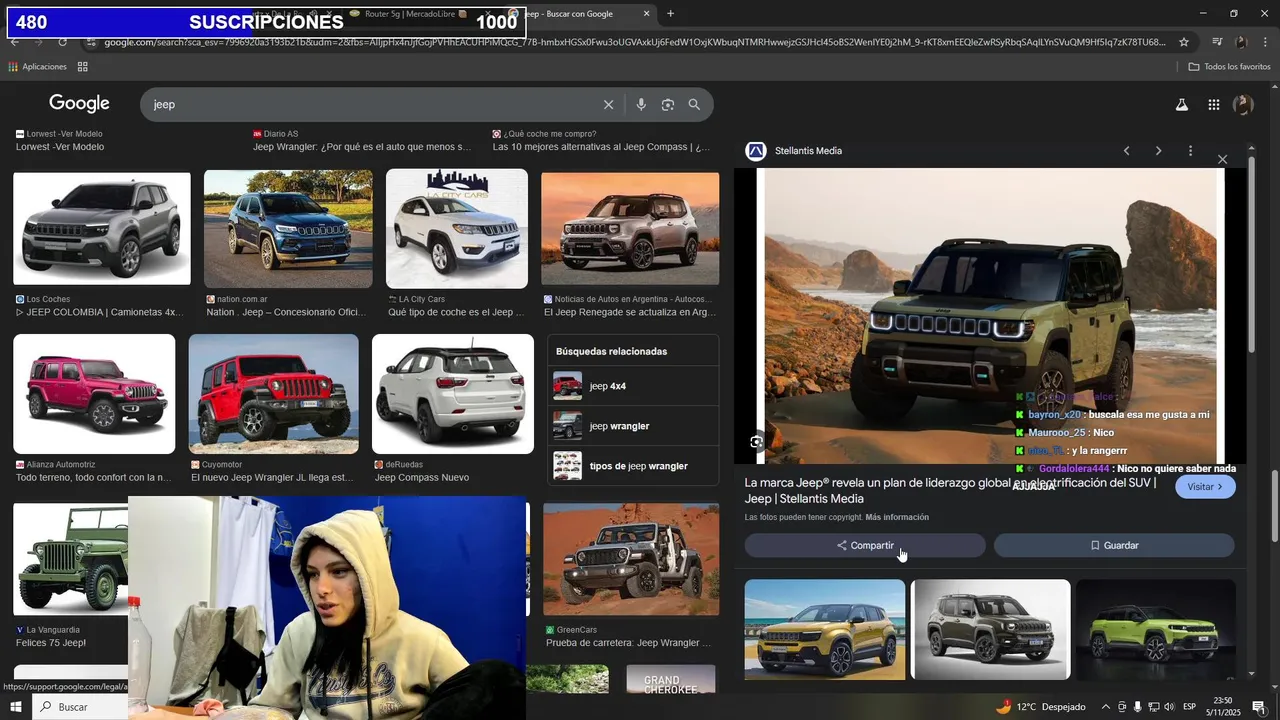Image resolution: width=1280 pixels, height=720 pixels.
Task: Open Chrome three-dot menu
Action: [x=1266, y=42]
